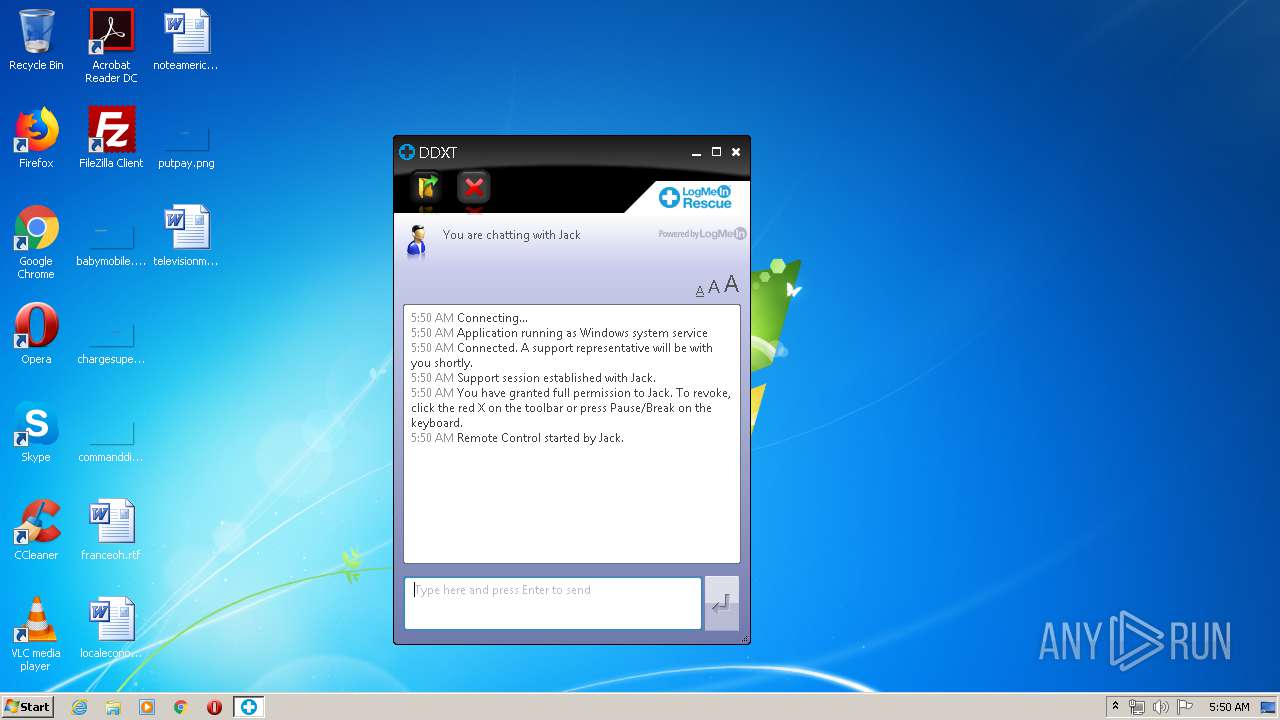Open Internet Explorer from taskbar
Screen dimensions: 1280x720
point(79,707)
